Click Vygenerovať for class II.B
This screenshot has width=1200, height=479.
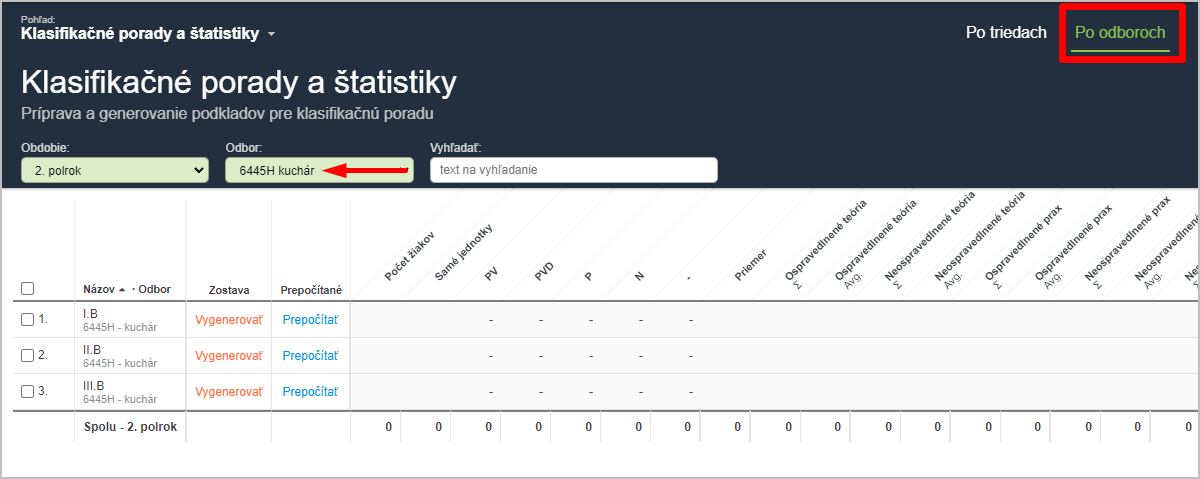(228, 355)
